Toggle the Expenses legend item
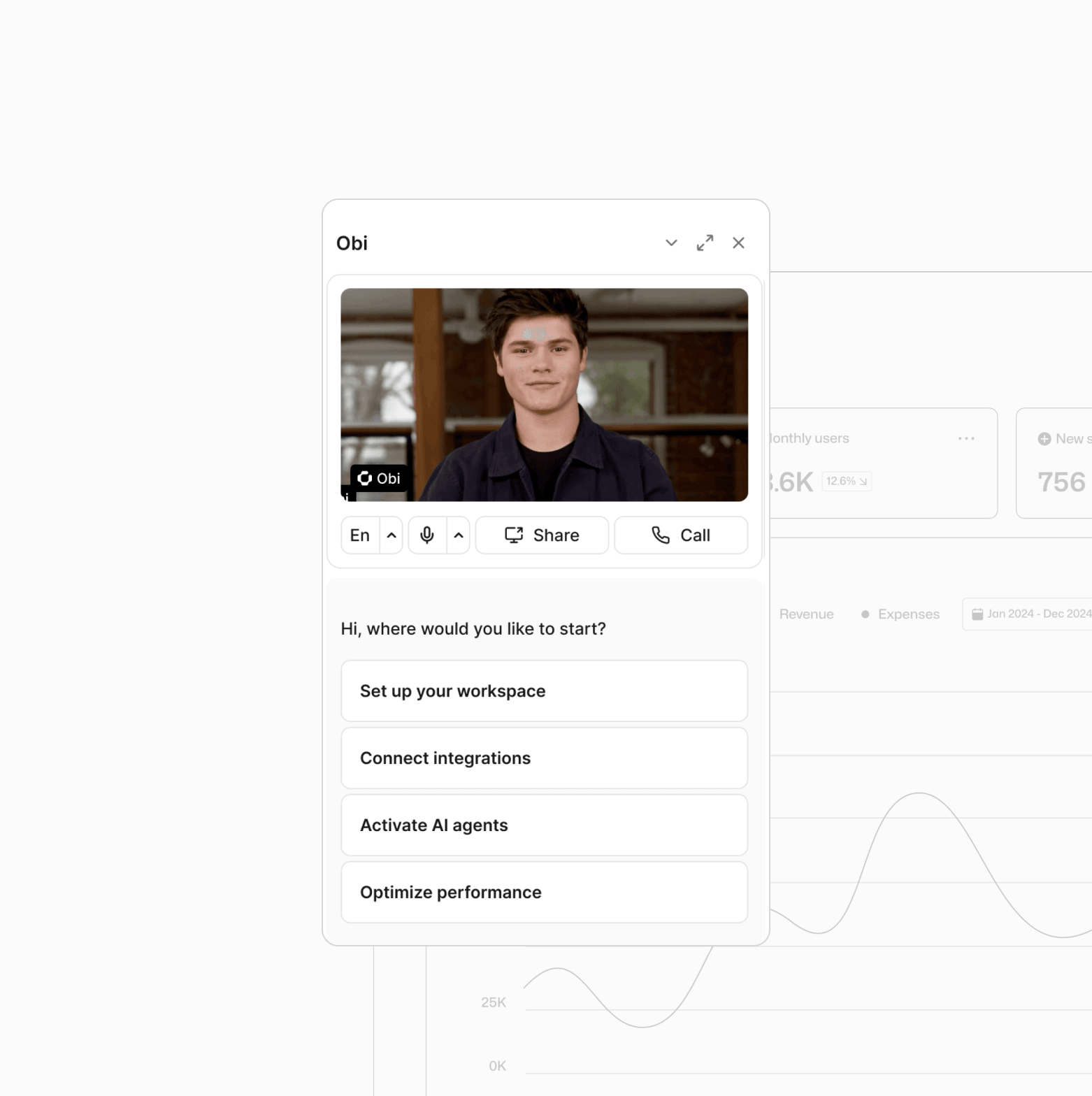 point(900,614)
